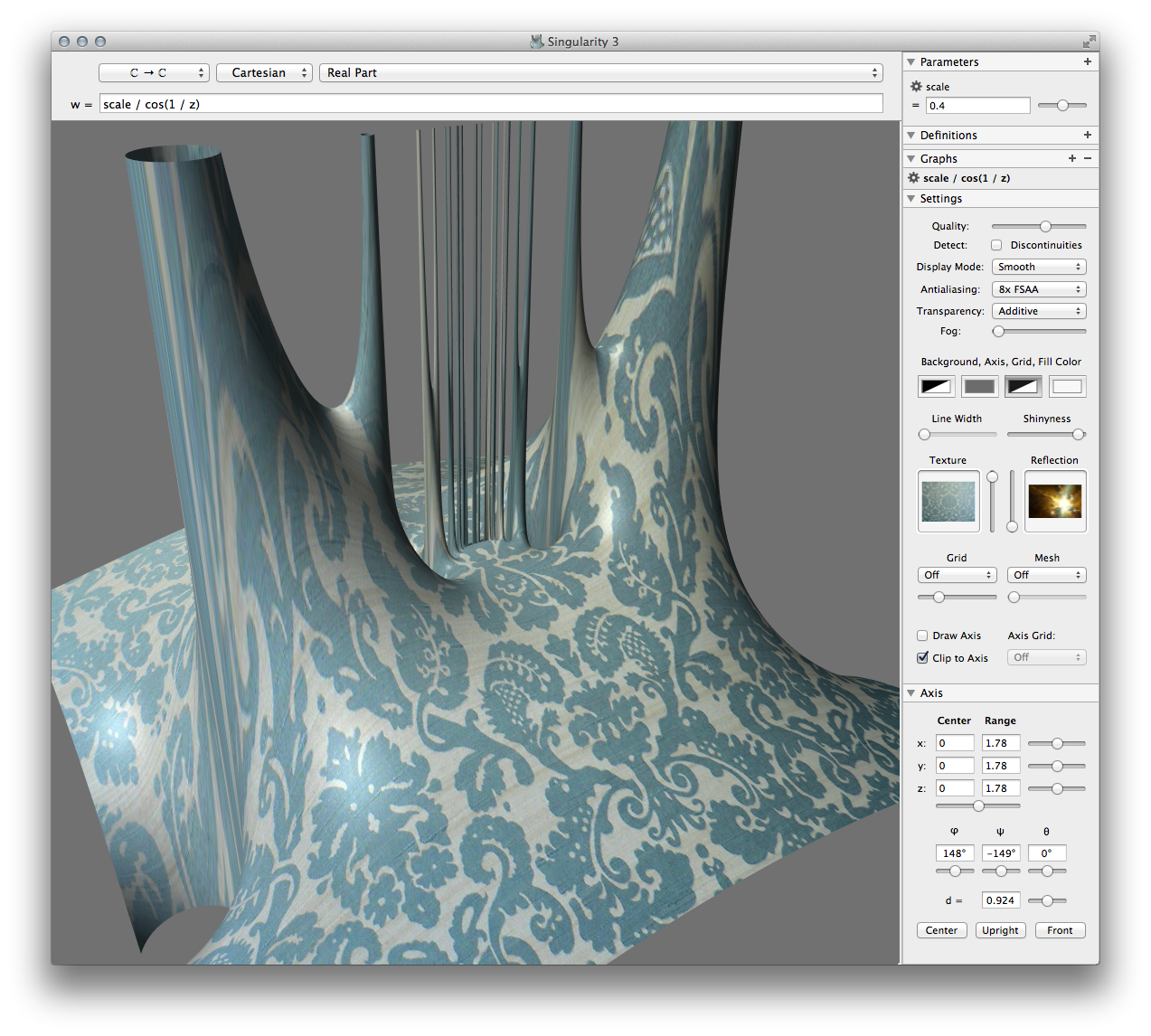Add a new parameter with the plus icon

coord(1087,62)
